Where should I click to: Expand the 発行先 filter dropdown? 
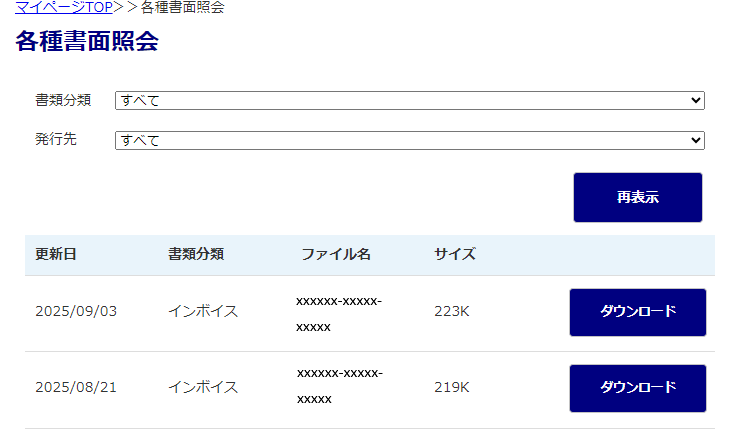coord(410,140)
